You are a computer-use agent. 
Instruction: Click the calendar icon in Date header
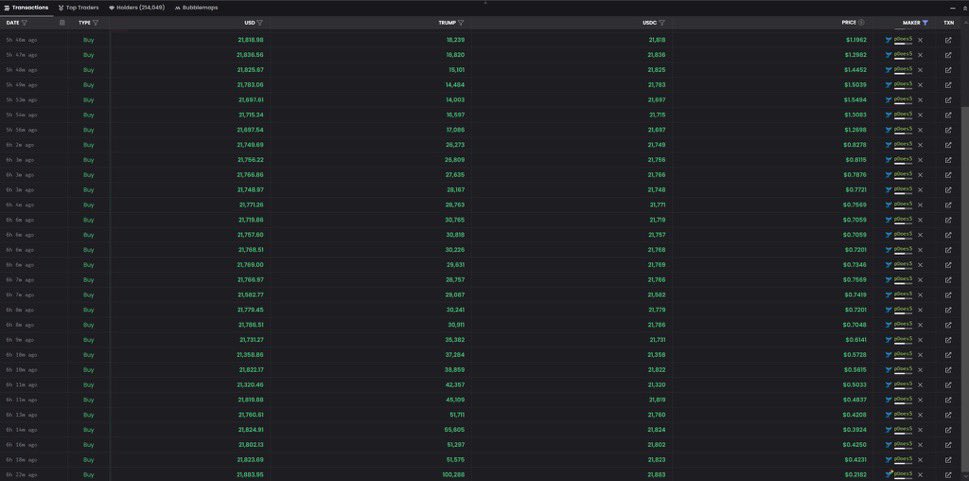(x=62, y=23)
